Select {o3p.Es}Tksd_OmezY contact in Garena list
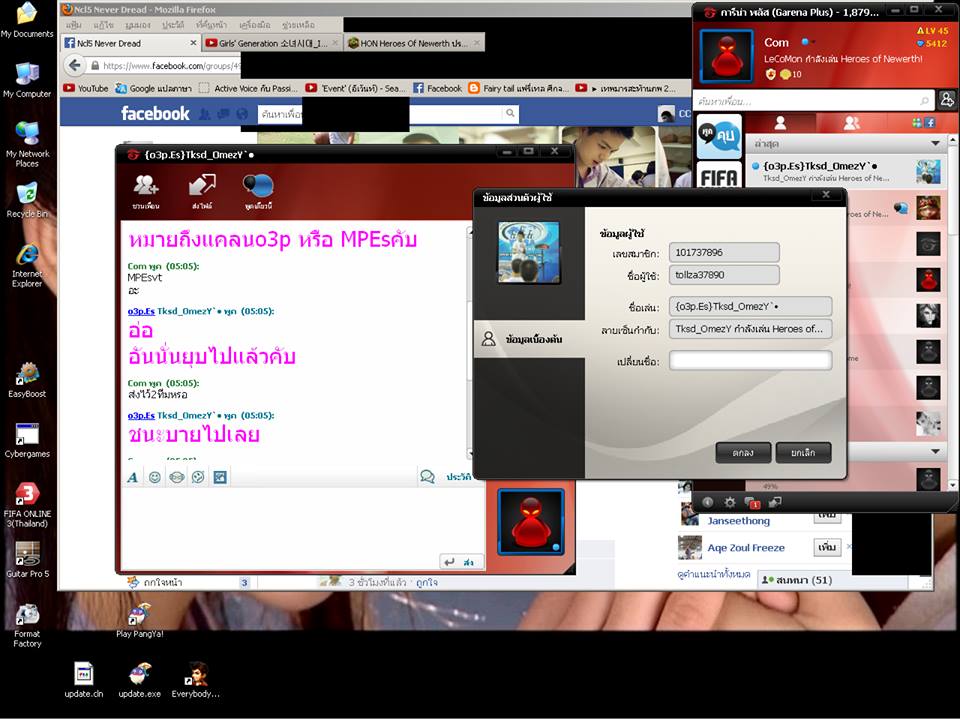Viewport: 960px width, 720px height. (846, 171)
